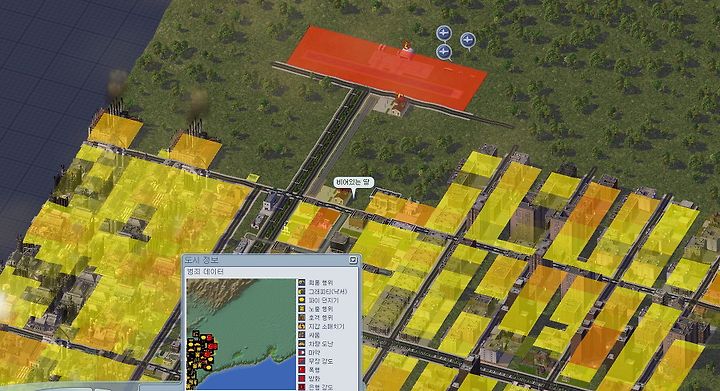
Task: Click the crime data minimap
Action: coord(241,335)
